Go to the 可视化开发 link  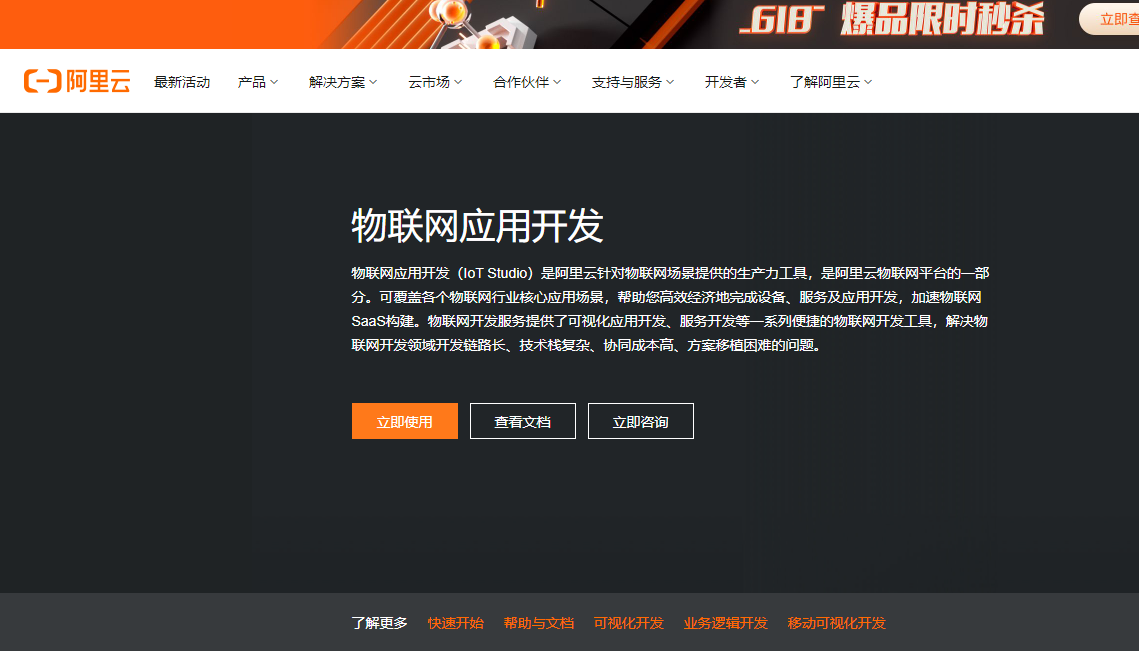coord(628,623)
